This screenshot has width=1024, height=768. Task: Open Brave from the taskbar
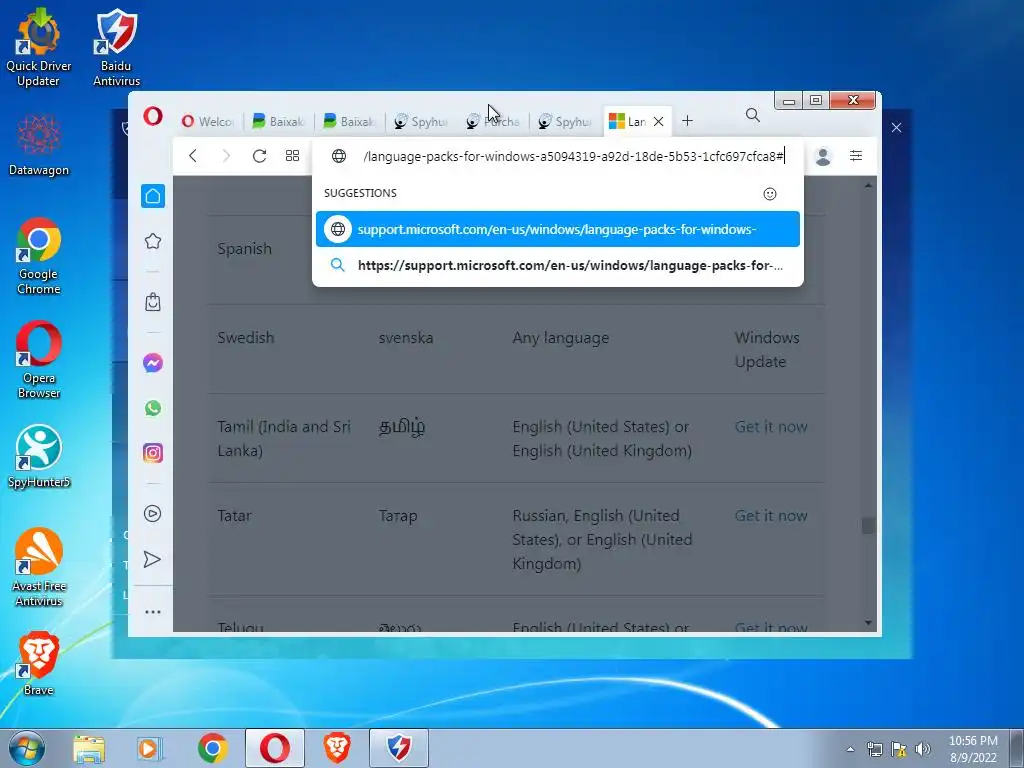click(338, 748)
